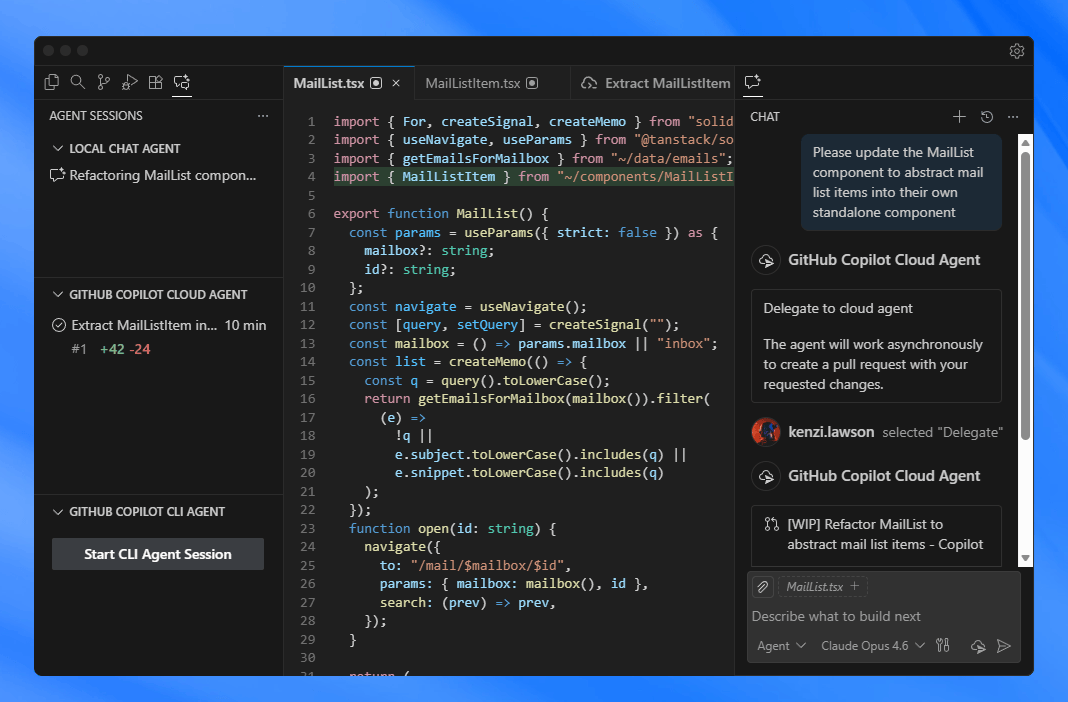The image size is (1068, 702).
Task: Open the Search icon in the activity bar
Action: click(78, 82)
